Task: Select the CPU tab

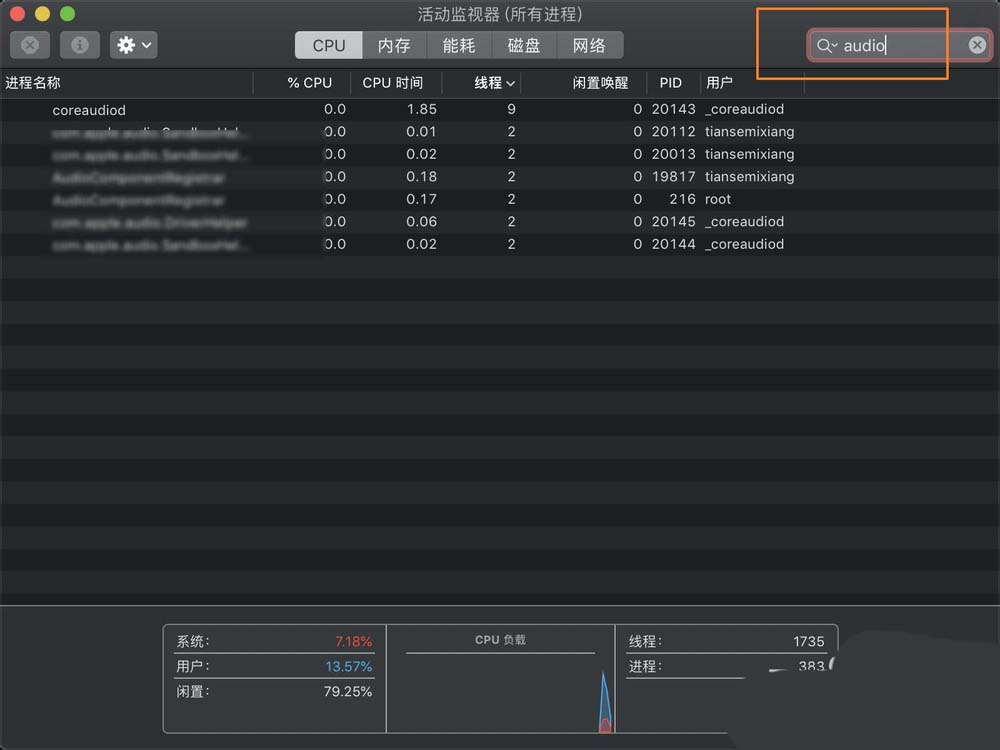Action: 328,44
